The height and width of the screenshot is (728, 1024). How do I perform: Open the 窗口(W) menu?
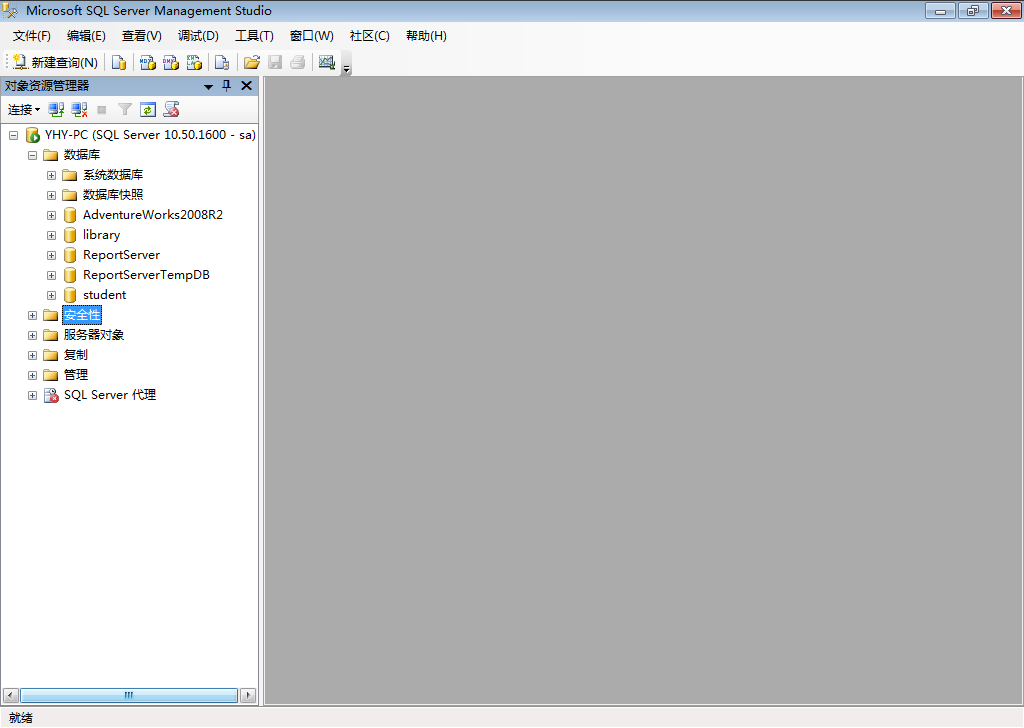pyautogui.click(x=312, y=36)
